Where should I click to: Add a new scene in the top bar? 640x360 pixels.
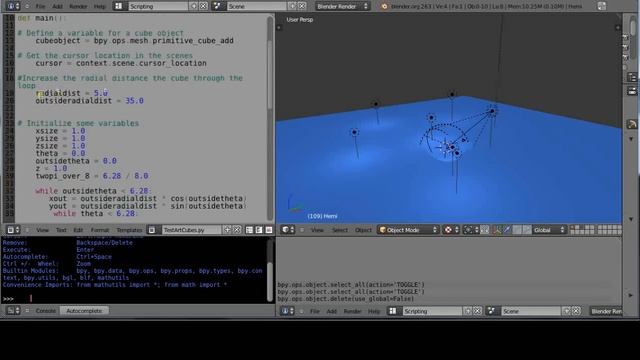click(x=292, y=6)
